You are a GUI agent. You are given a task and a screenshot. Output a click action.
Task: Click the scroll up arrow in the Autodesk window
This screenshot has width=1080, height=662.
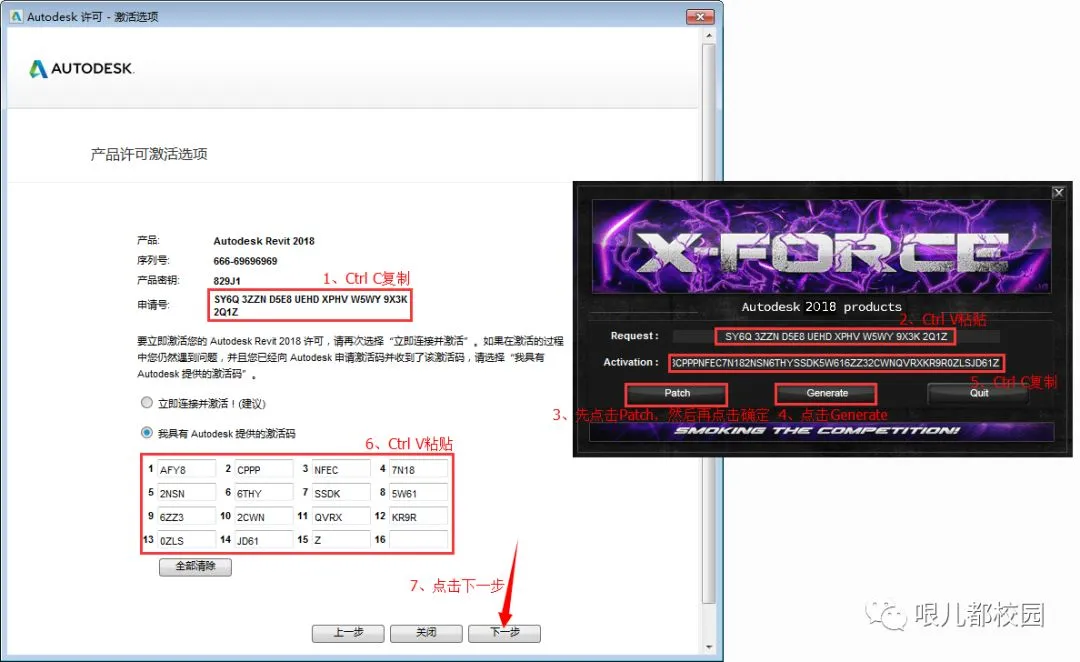pos(709,34)
